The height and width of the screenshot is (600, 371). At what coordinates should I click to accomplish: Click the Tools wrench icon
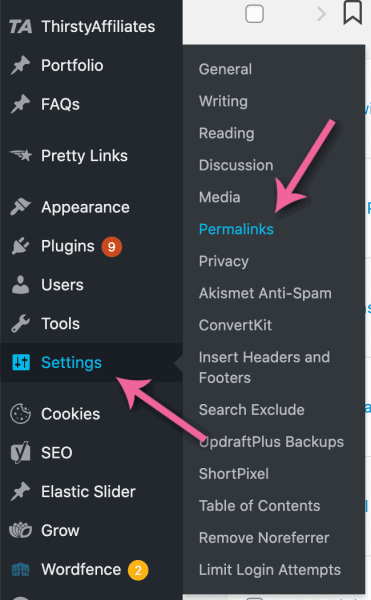pyautogui.click(x=20, y=323)
